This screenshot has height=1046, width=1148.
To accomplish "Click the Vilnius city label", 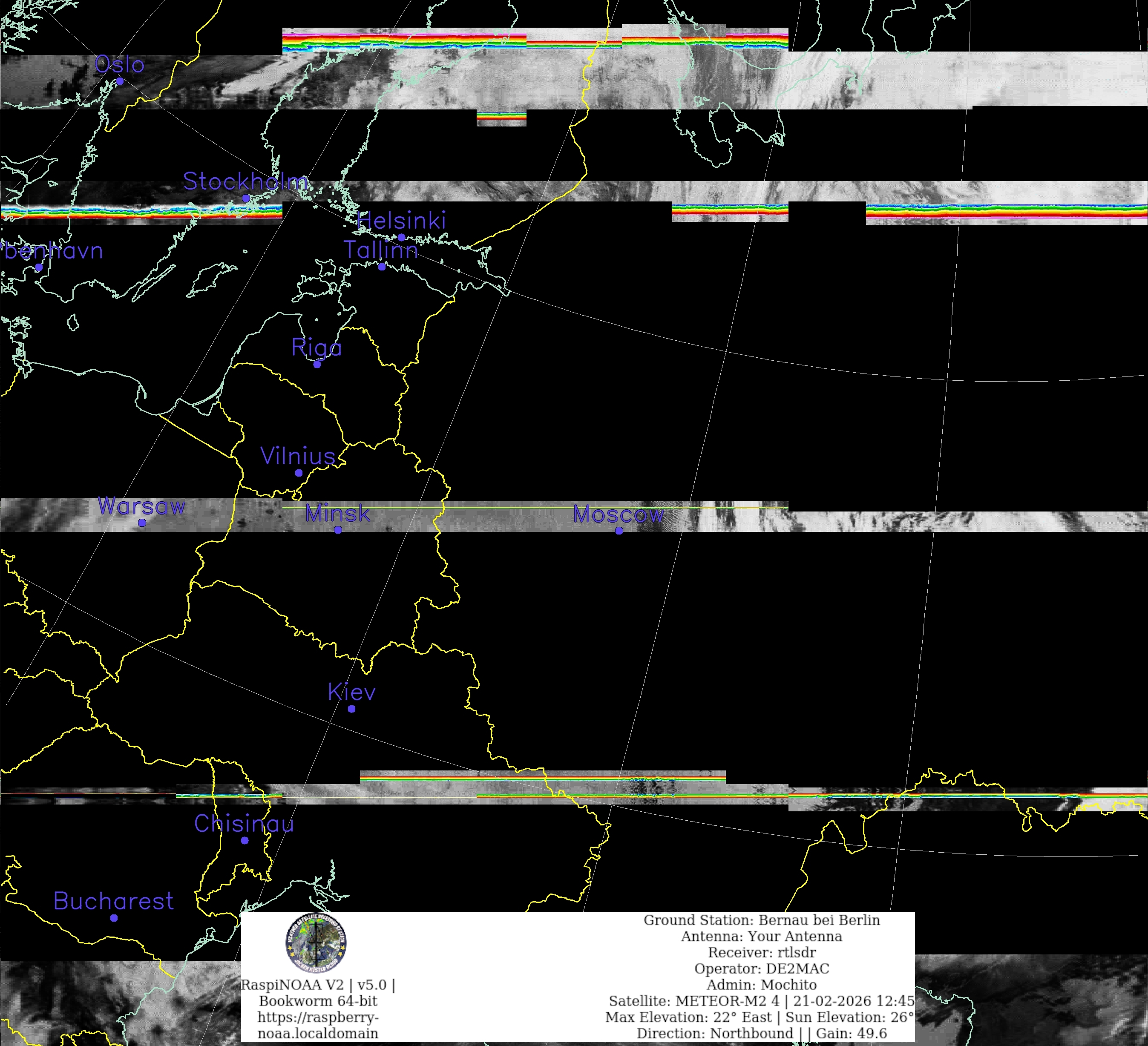I will 298,457.
